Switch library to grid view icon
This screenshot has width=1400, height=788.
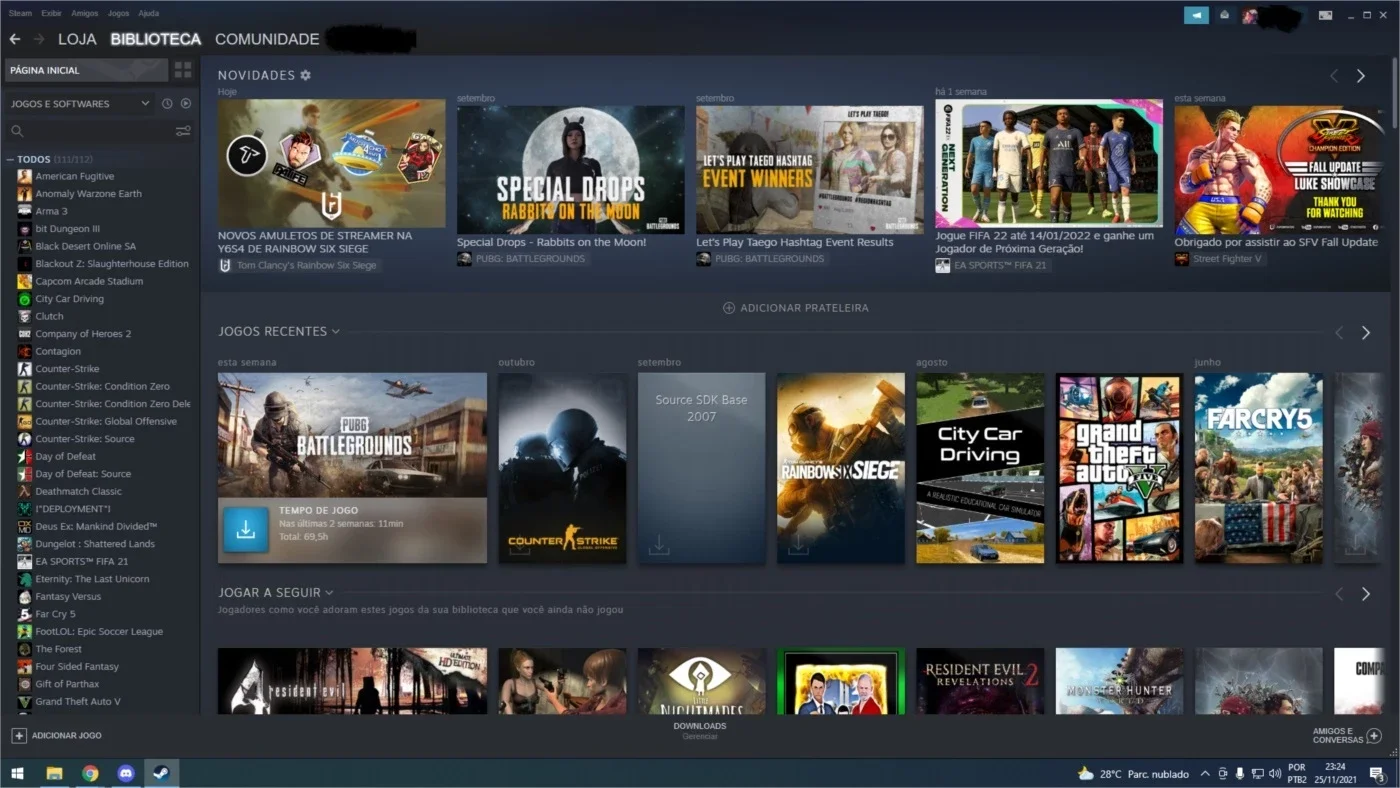[x=183, y=70]
